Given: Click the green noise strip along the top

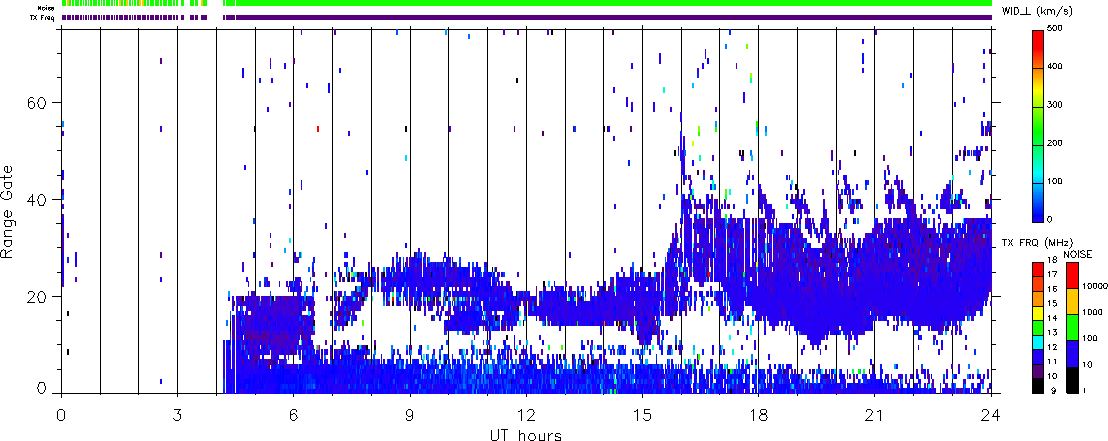Looking at the screenshot, I should [x=527, y=3].
